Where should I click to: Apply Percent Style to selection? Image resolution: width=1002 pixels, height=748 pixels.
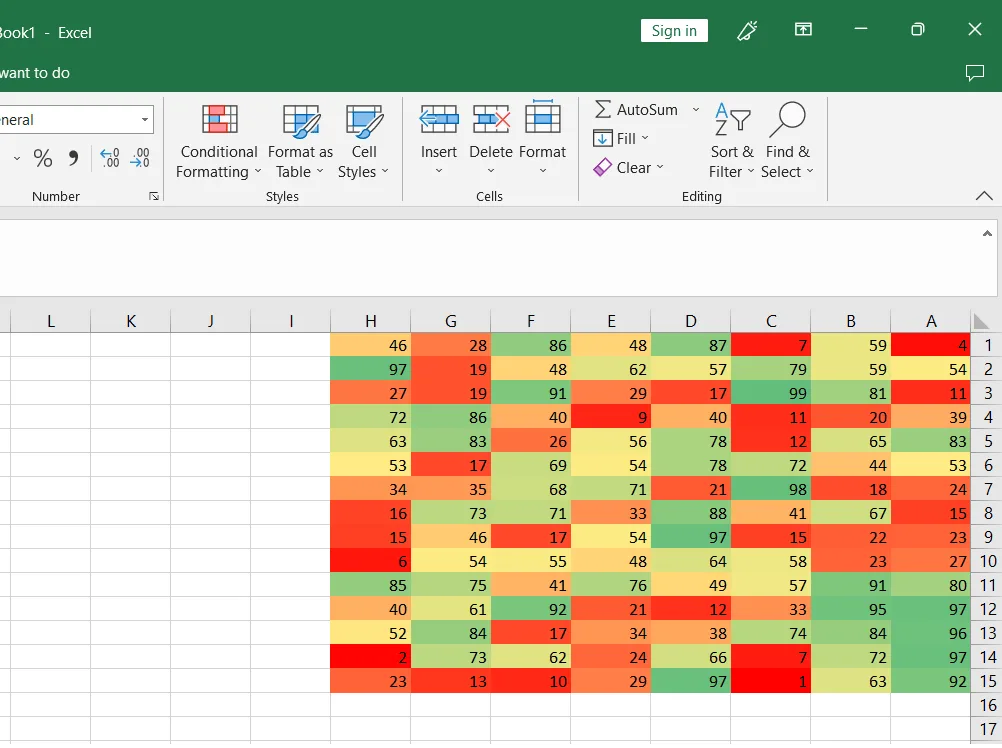[43, 158]
